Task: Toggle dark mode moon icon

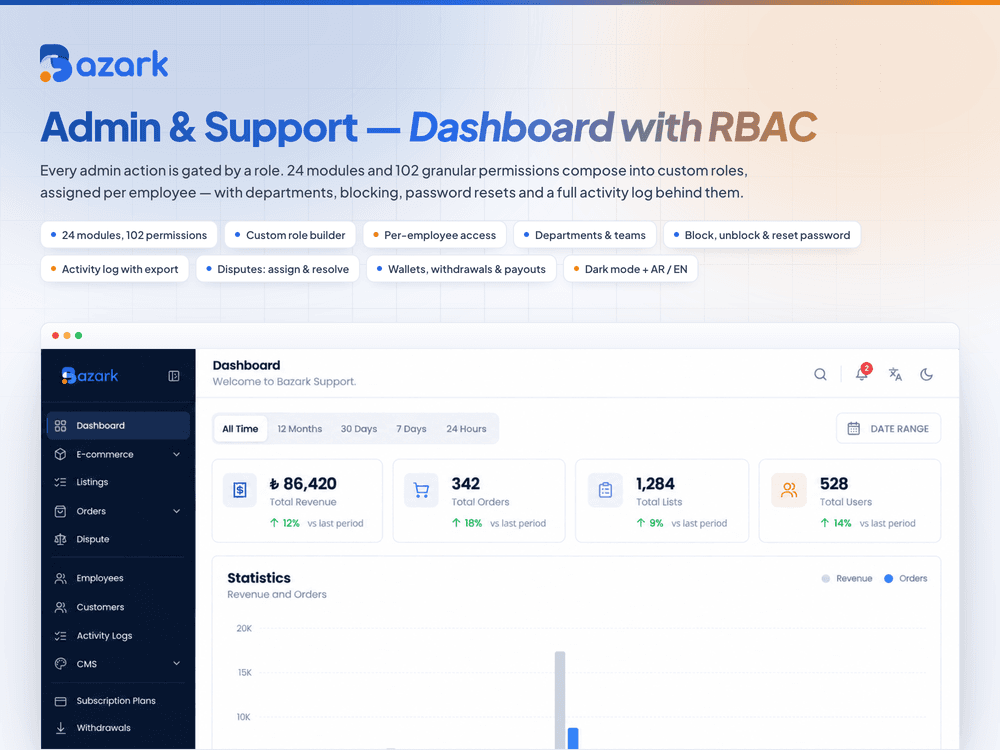Action: pos(927,374)
